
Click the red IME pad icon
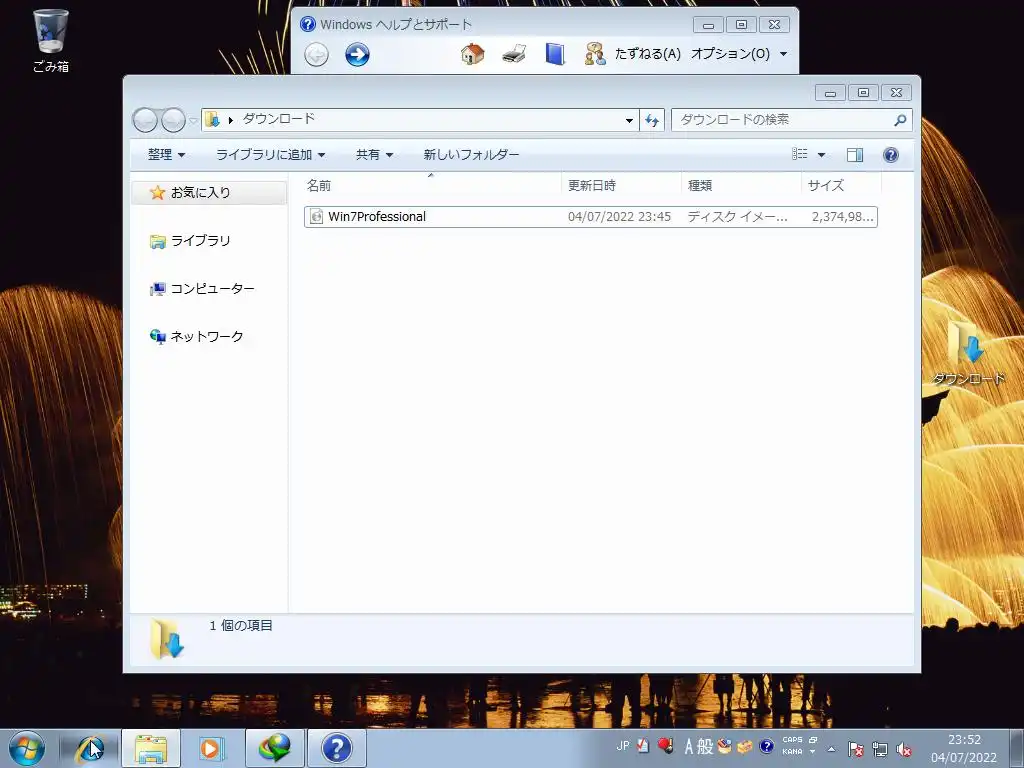[665, 745]
